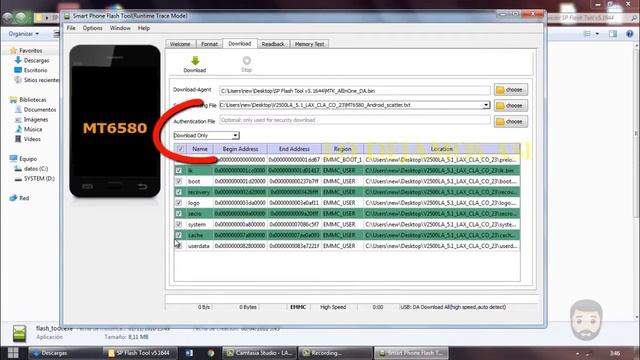
Task: Click the green Download arrow icon
Action: [195, 61]
